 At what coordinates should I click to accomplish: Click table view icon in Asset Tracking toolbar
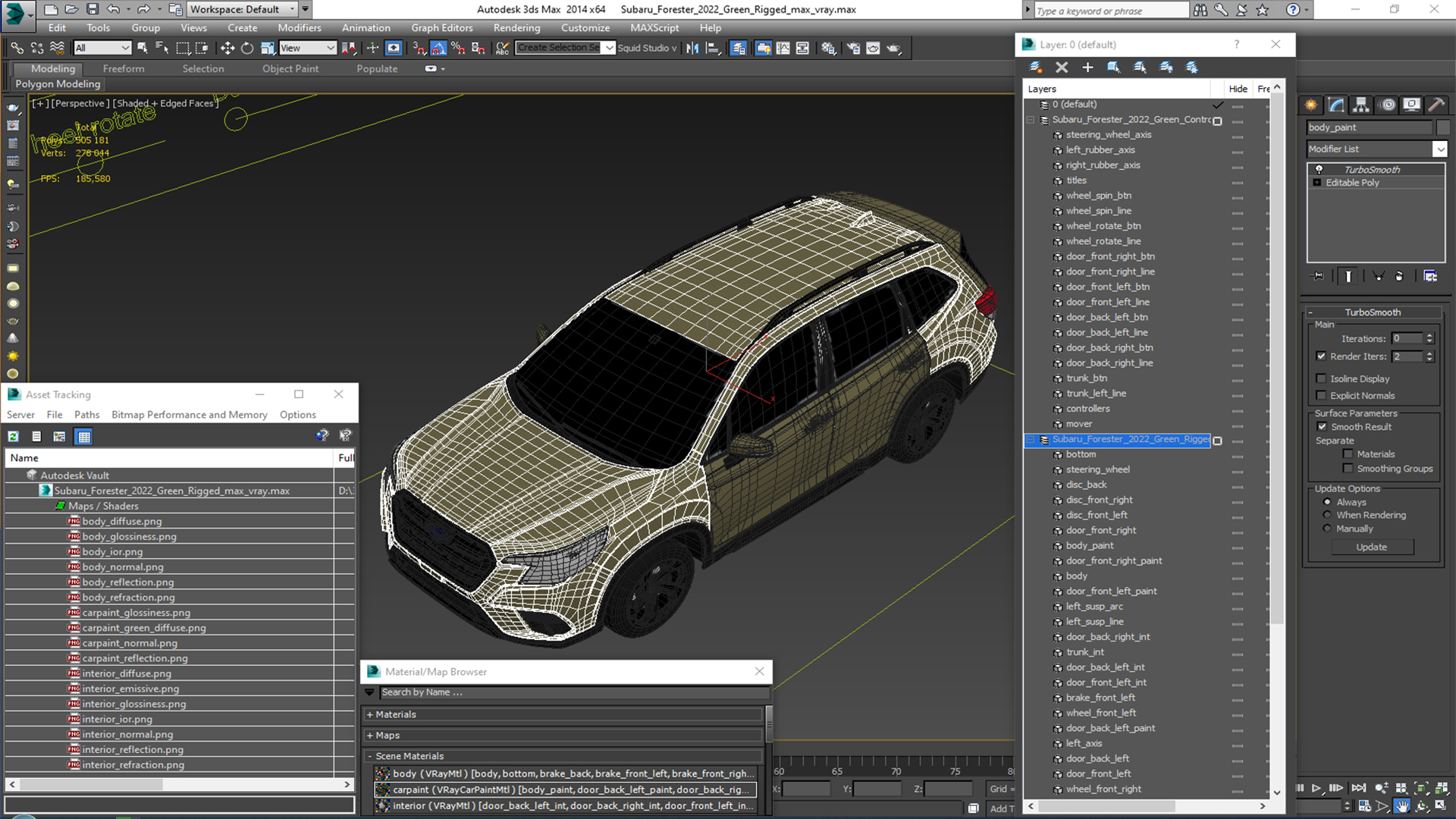[x=84, y=436]
